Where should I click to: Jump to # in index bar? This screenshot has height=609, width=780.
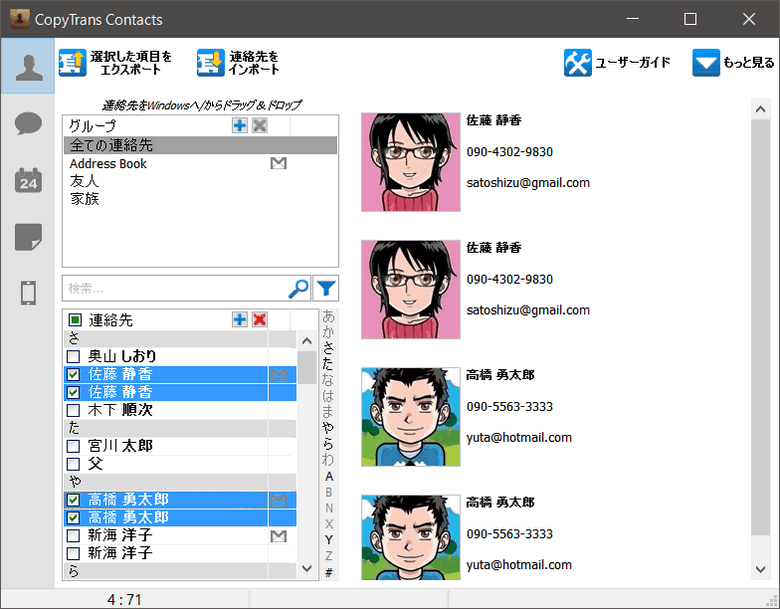329,573
